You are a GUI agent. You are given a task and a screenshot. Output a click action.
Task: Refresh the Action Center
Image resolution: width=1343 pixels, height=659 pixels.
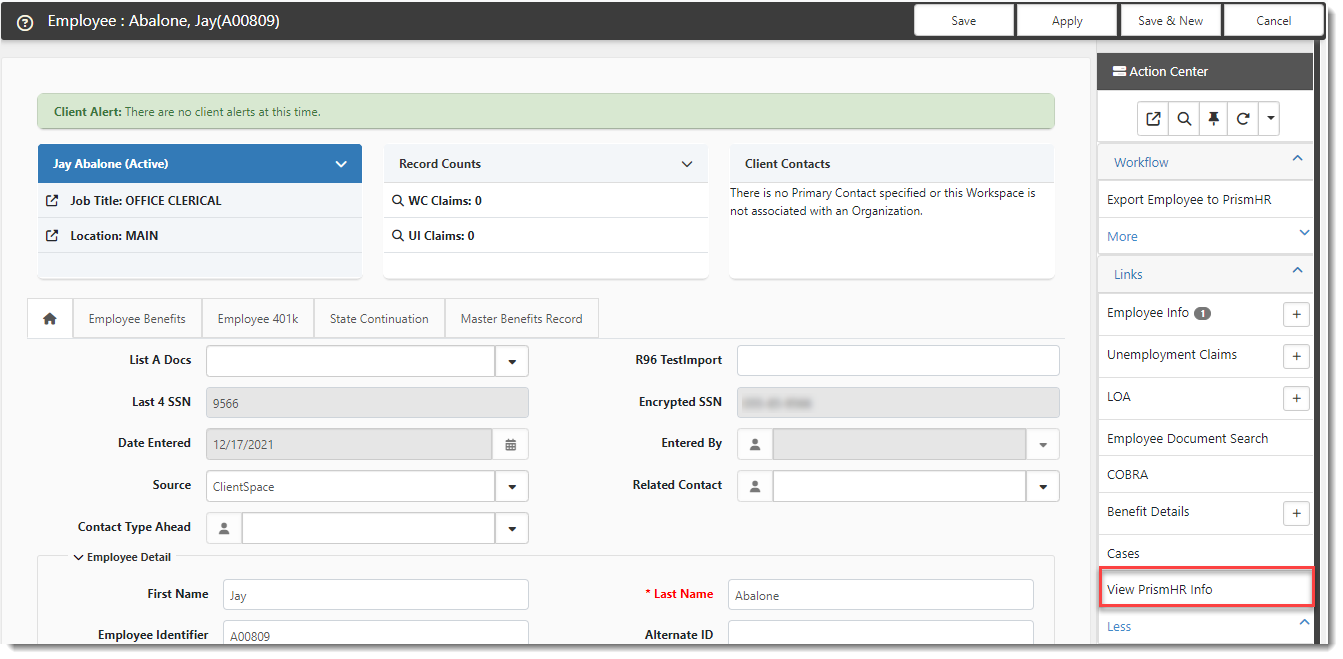tap(1243, 119)
